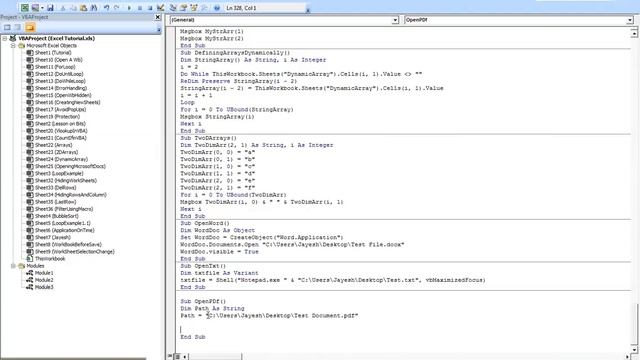Undo the last edit
Image resolution: width=640 pixels, height=360 pixels.
(x=107, y=8)
